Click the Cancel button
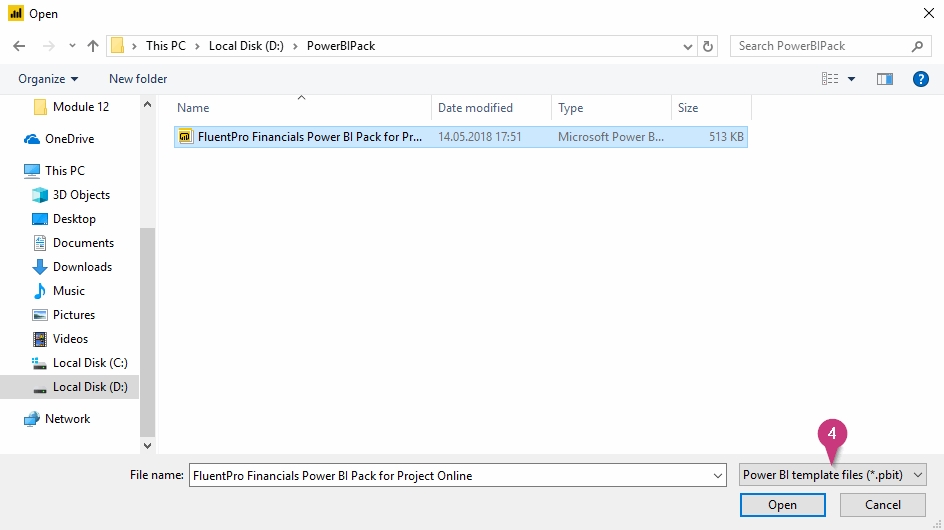The image size is (944, 530). (883, 505)
